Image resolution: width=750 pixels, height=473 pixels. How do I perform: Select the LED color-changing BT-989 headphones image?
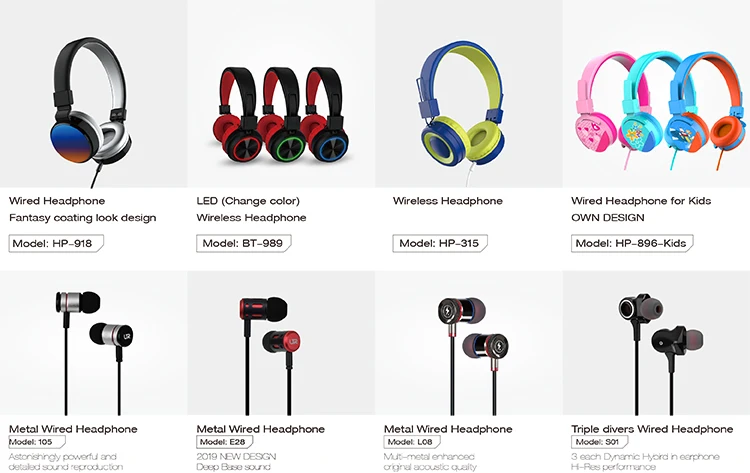click(281, 94)
